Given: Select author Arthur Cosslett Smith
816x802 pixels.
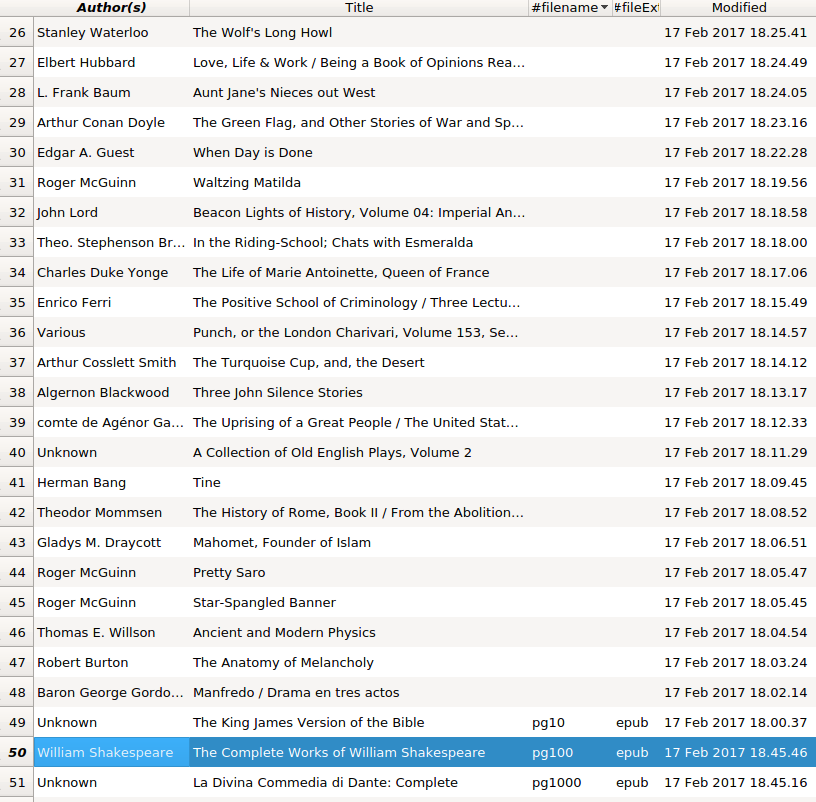Looking at the screenshot, I should click(x=107, y=363).
